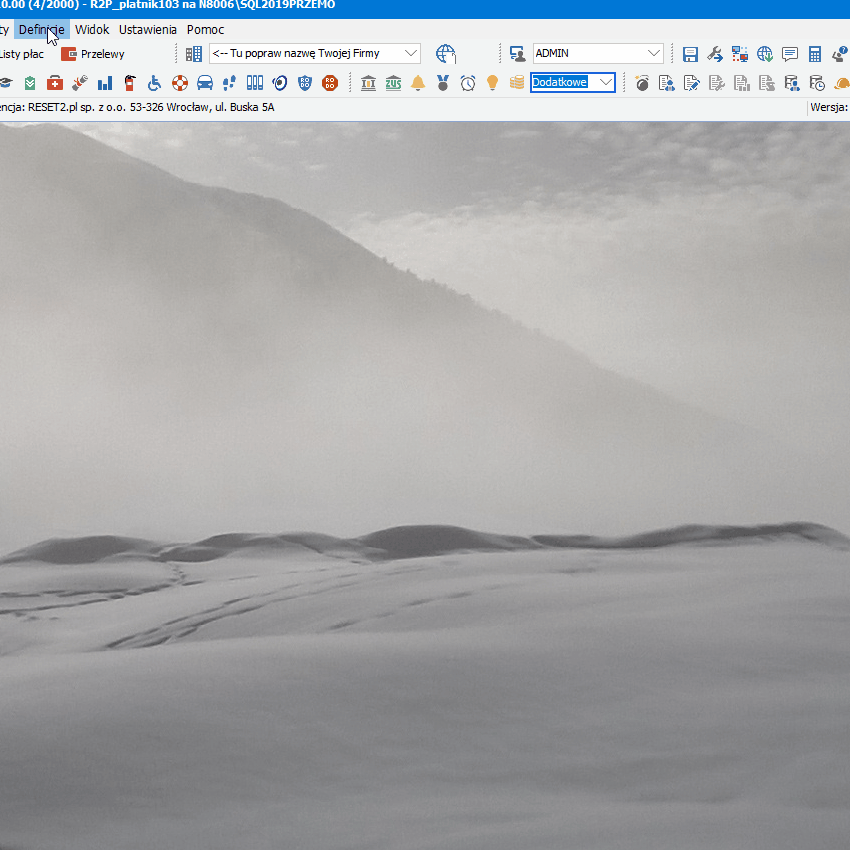Click the globe with document icon
The height and width of the screenshot is (850, 850).
446,54
